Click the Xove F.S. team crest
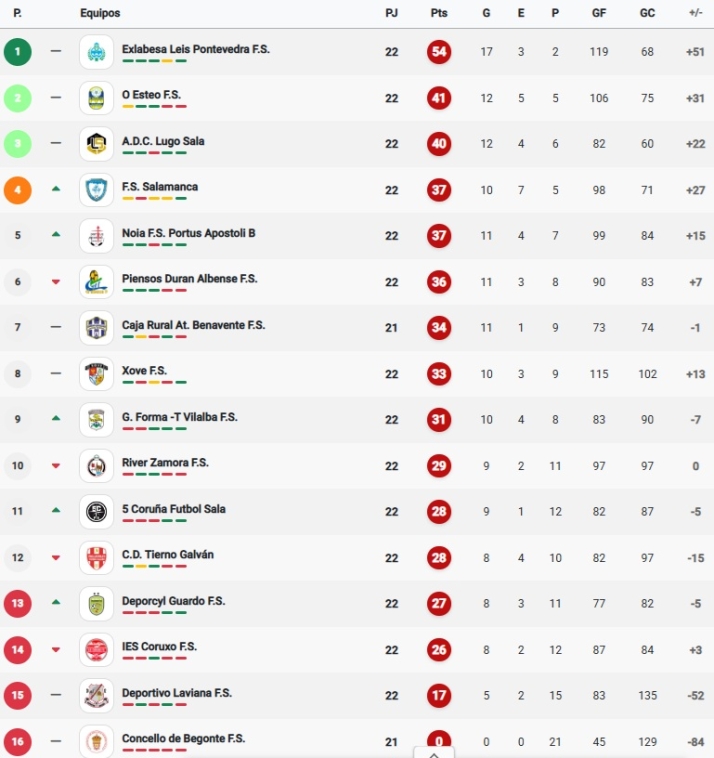Screen dimensions: 714x758 pyautogui.click(x=96, y=374)
